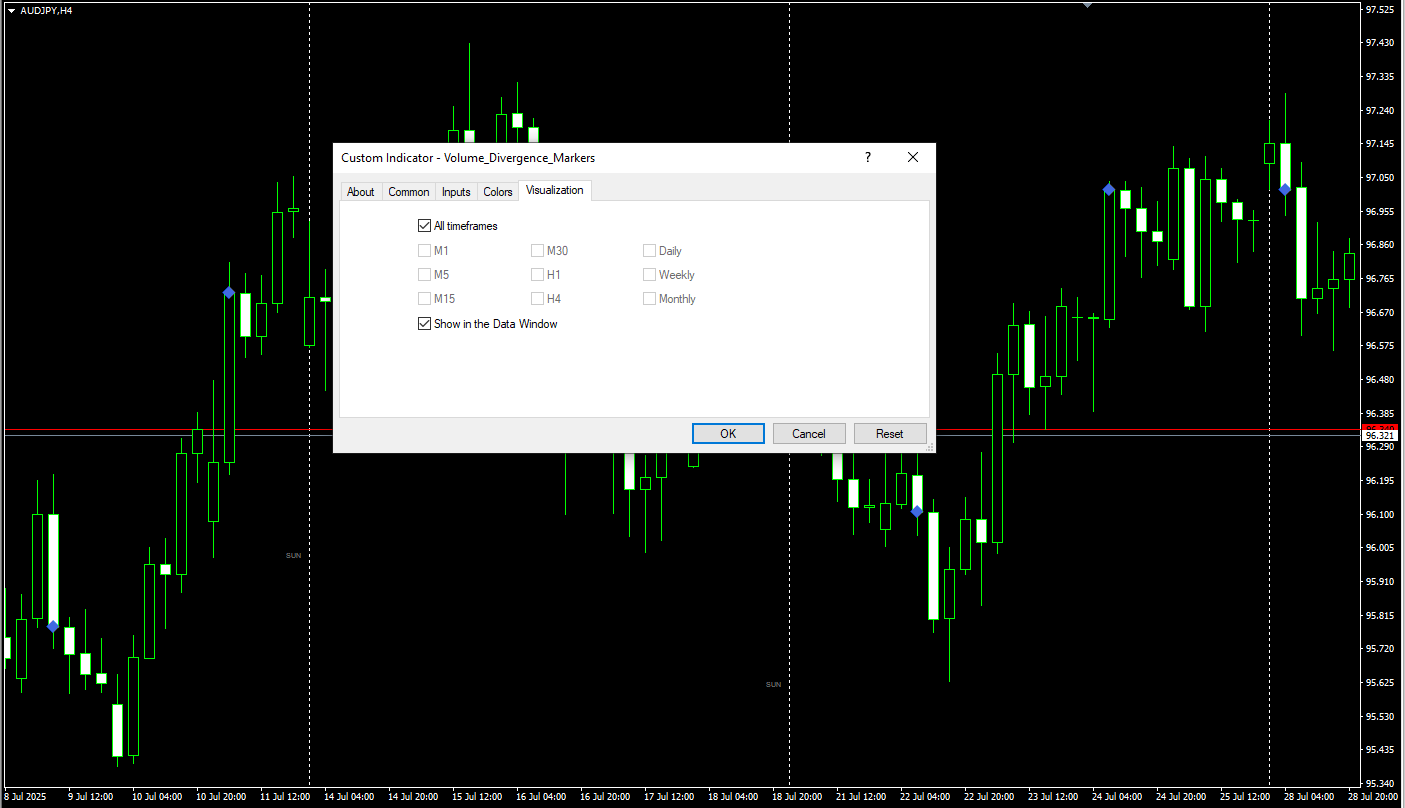Click the help question mark in dialog title
This screenshot has width=1405, height=808.
(x=867, y=158)
